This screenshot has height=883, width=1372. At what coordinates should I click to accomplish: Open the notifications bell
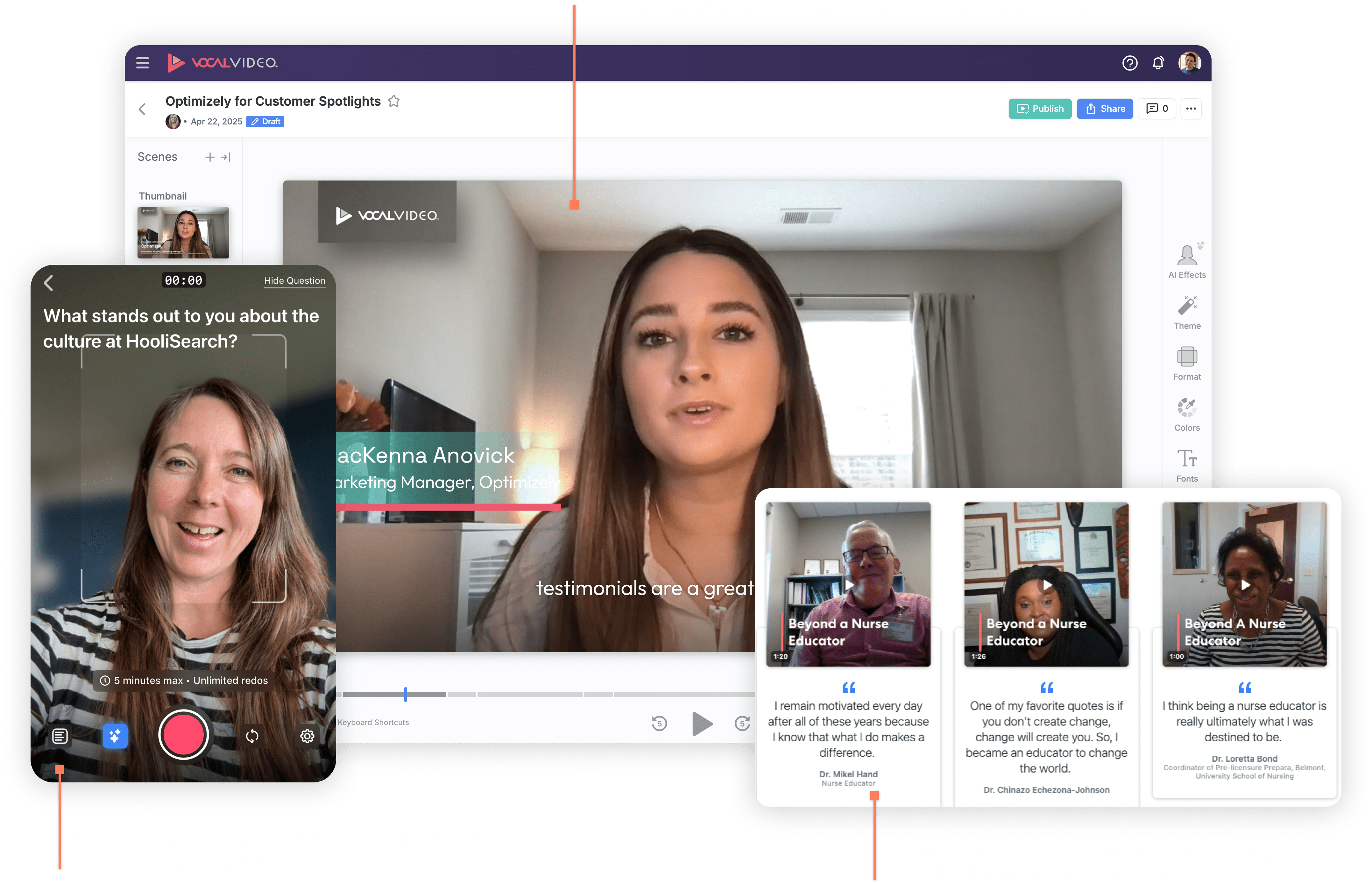click(1158, 63)
